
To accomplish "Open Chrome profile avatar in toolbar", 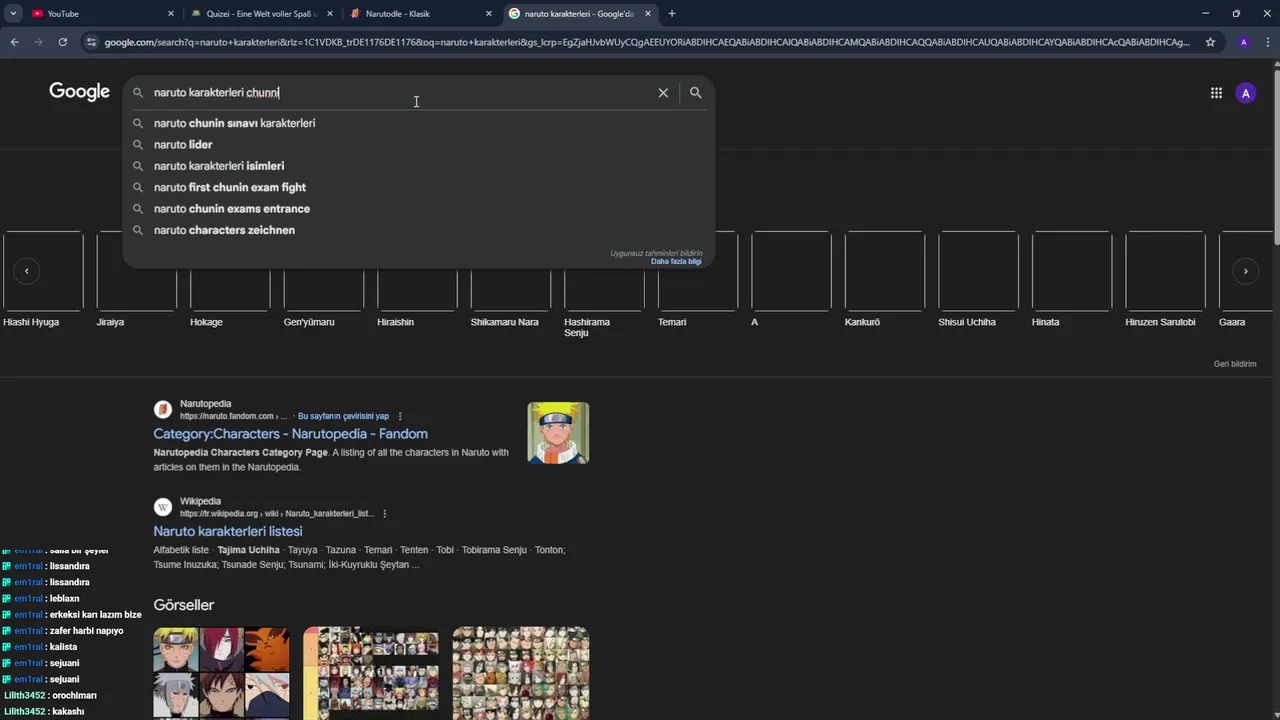I will (x=1244, y=42).
